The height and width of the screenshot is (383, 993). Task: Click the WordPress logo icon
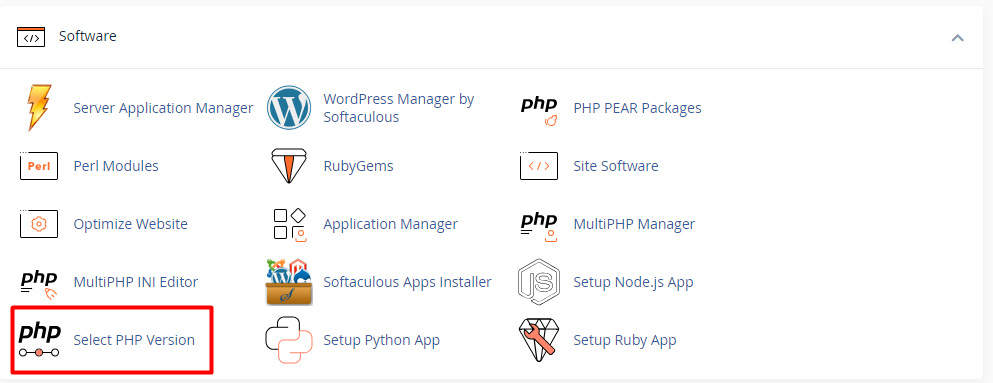click(x=289, y=108)
